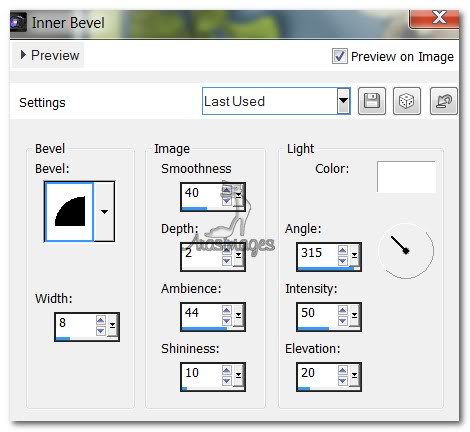Screen dimensions: 470x432
Task: Click the Light Color white swatch
Action: (x=406, y=177)
